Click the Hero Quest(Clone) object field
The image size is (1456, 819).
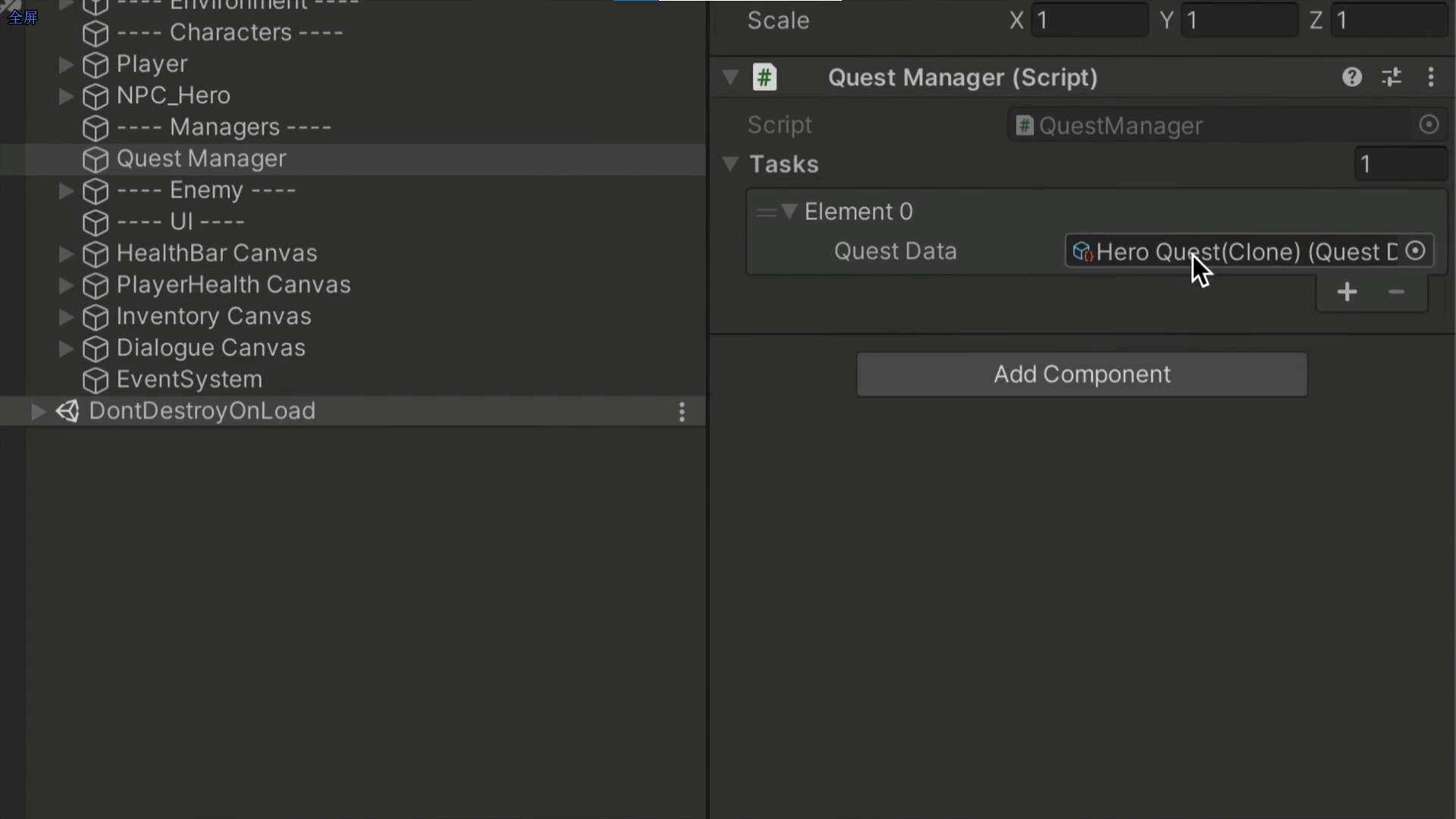(1236, 252)
